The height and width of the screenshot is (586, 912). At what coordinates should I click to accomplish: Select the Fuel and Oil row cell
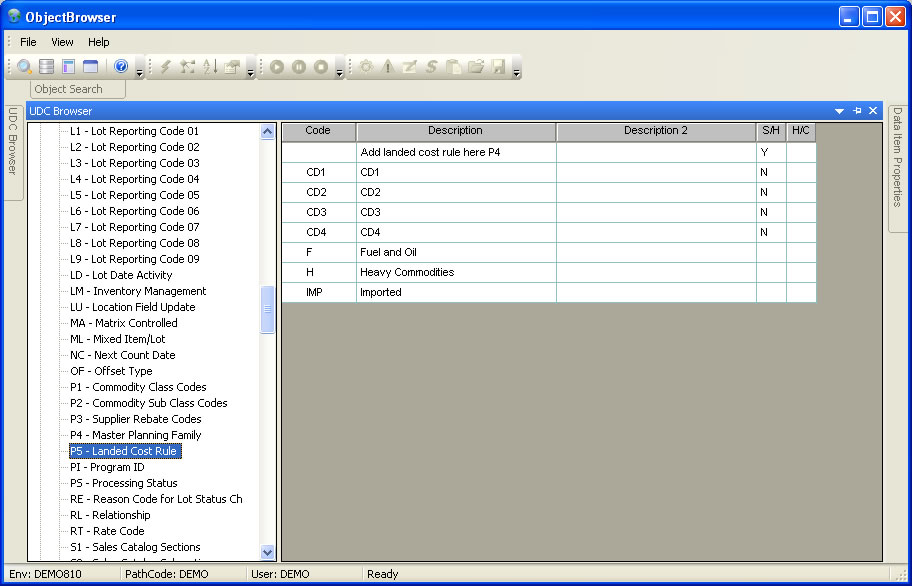(x=455, y=252)
